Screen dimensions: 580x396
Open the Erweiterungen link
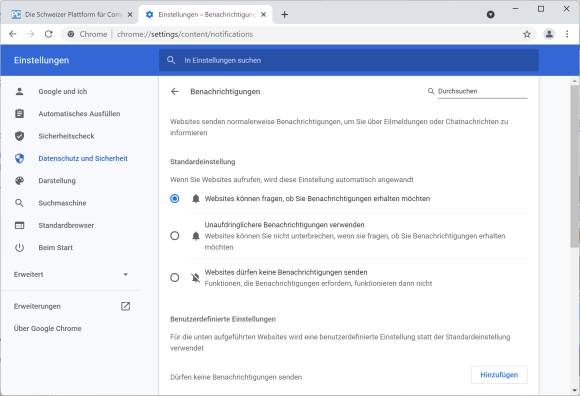click(37, 306)
